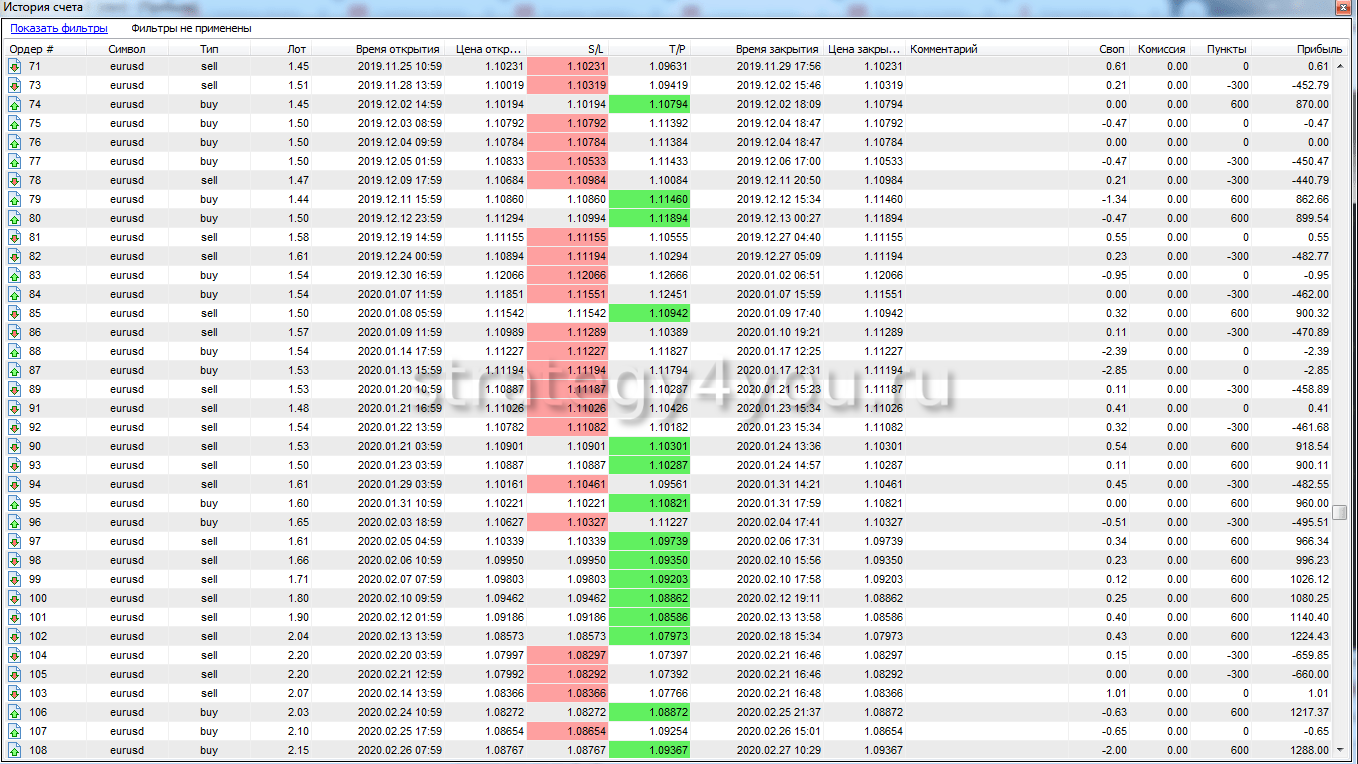Click the vertical scrollbar thumb
The width and height of the screenshot is (1358, 764).
click(x=1341, y=512)
